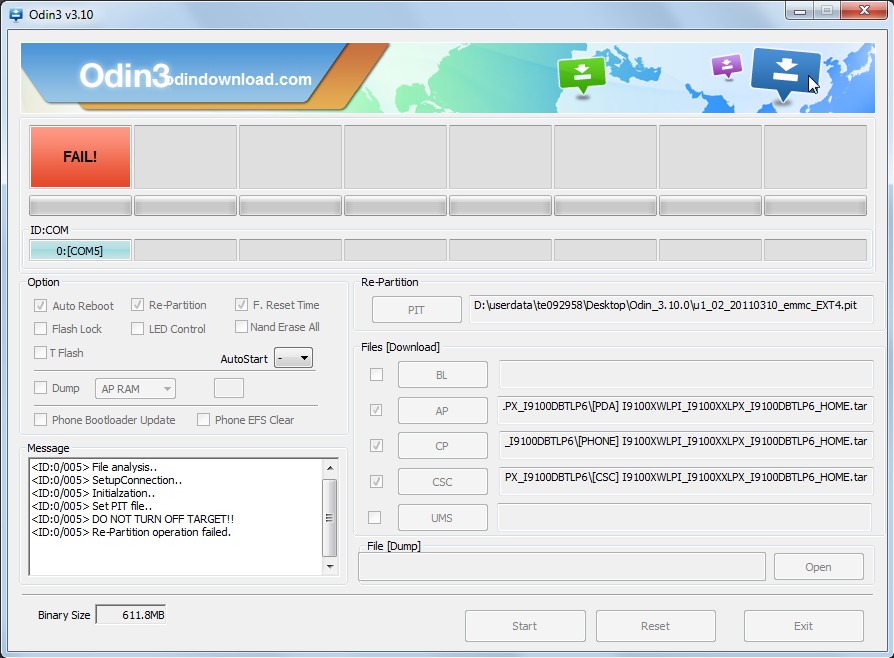Click the File Dump path field

(562, 567)
